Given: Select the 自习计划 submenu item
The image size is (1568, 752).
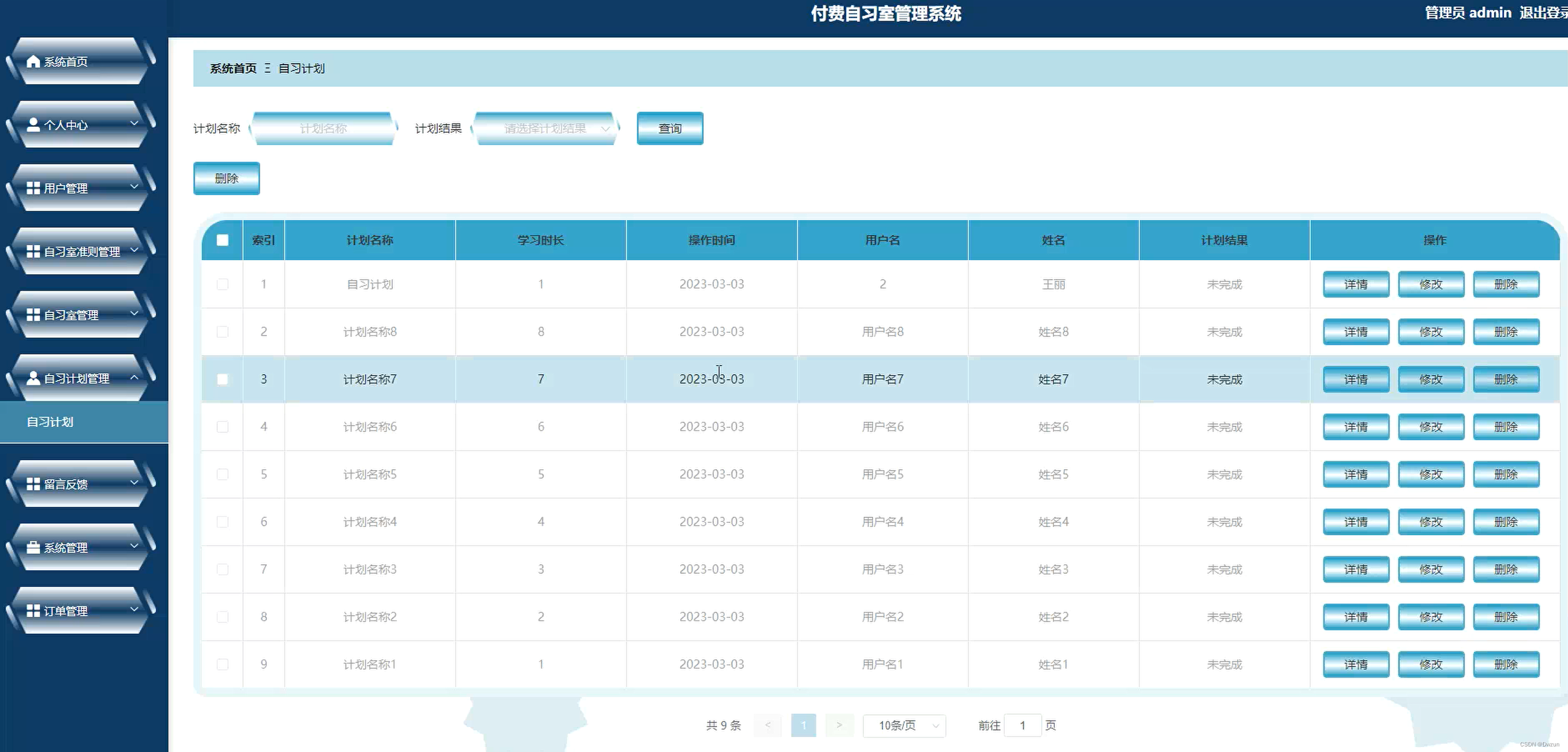Looking at the screenshot, I should coord(84,422).
